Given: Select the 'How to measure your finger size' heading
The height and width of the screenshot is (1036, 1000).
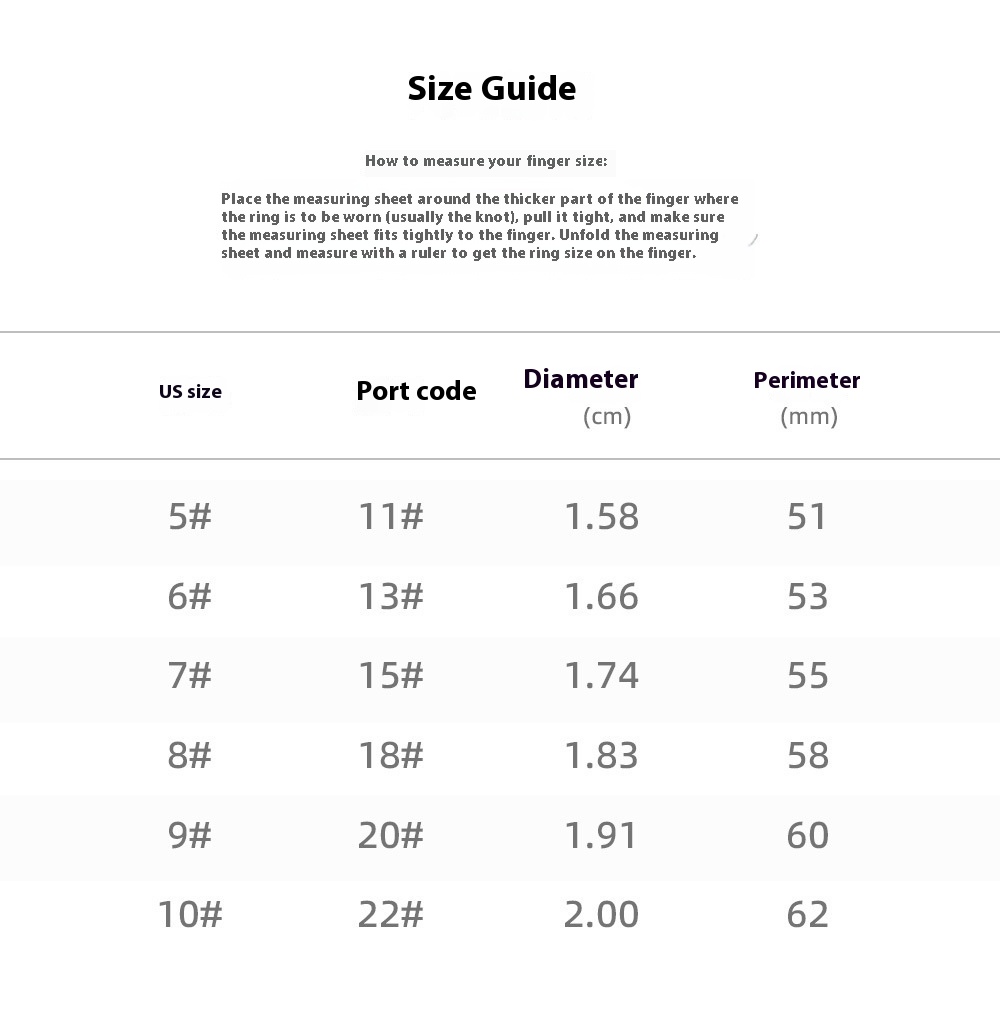Looking at the screenshot, I should pyautogui.click(x=486, y=161).
